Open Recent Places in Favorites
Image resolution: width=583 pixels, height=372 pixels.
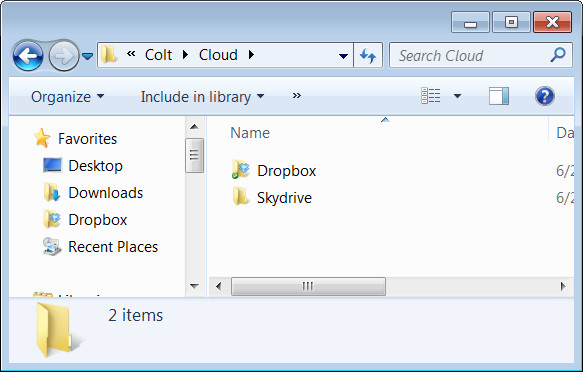[x=113, y=247]
